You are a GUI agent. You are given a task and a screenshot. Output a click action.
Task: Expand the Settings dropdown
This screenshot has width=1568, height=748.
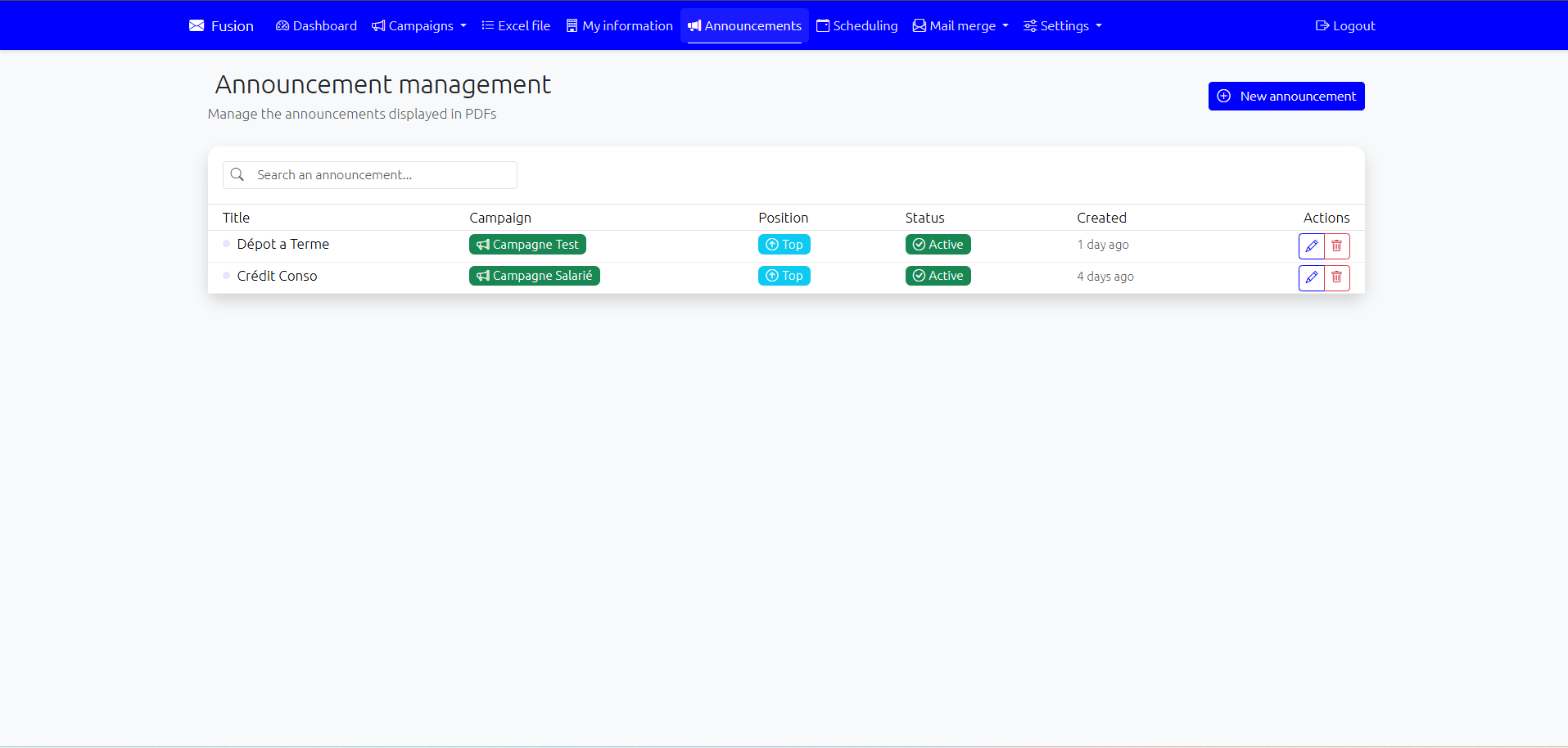pyautogui.click(x=1062, y=25)
